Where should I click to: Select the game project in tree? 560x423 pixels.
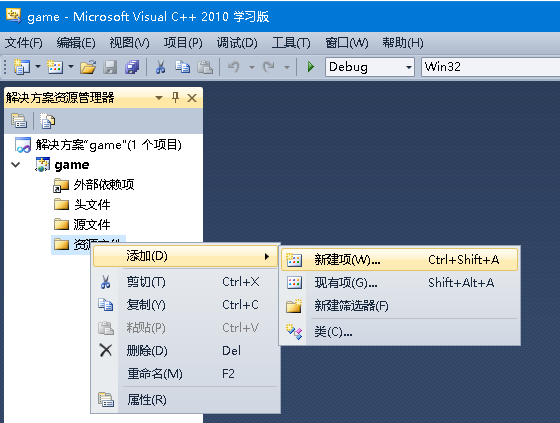[72, 165]
